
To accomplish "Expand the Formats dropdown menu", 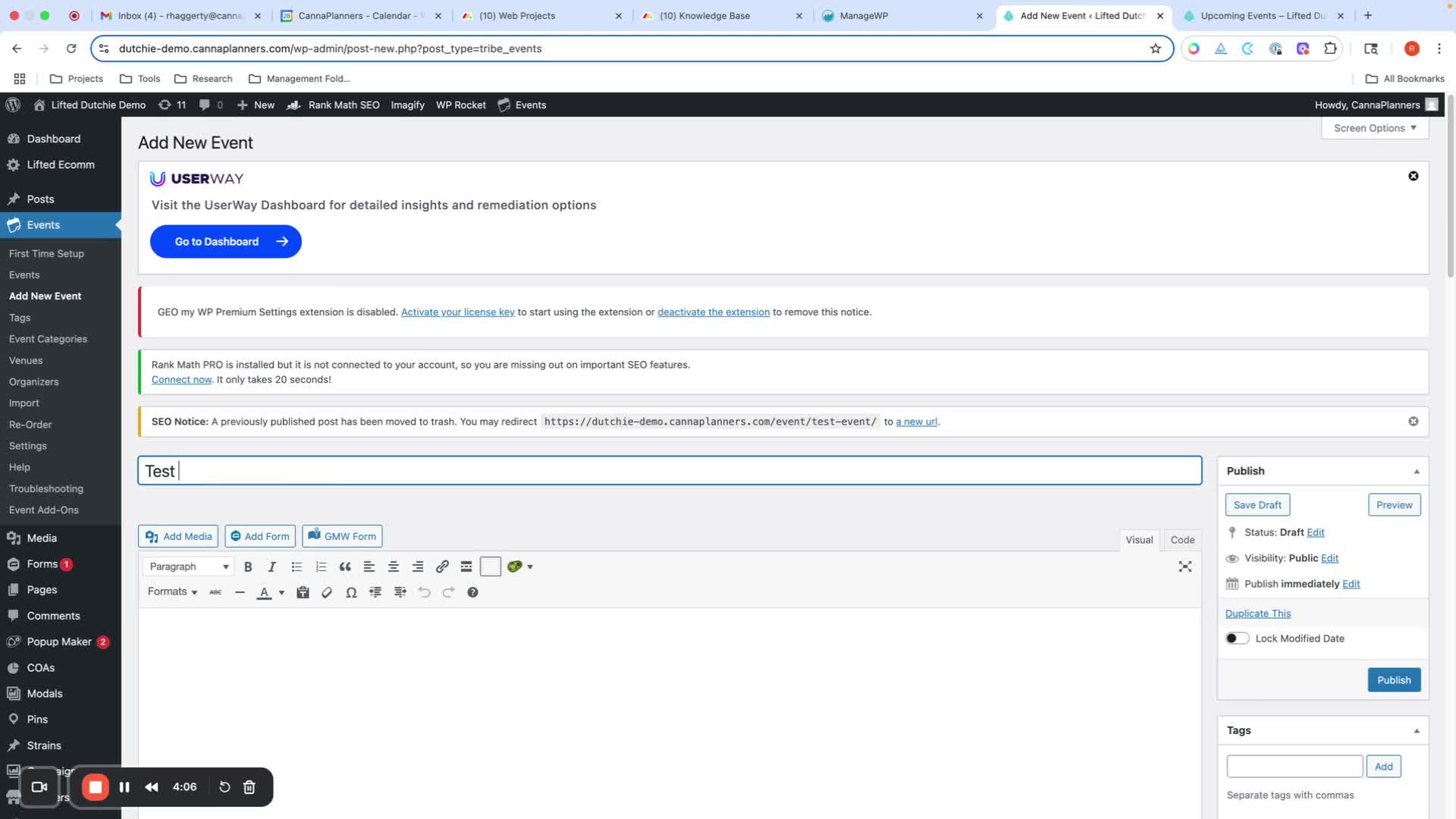I will click(172, 592).
